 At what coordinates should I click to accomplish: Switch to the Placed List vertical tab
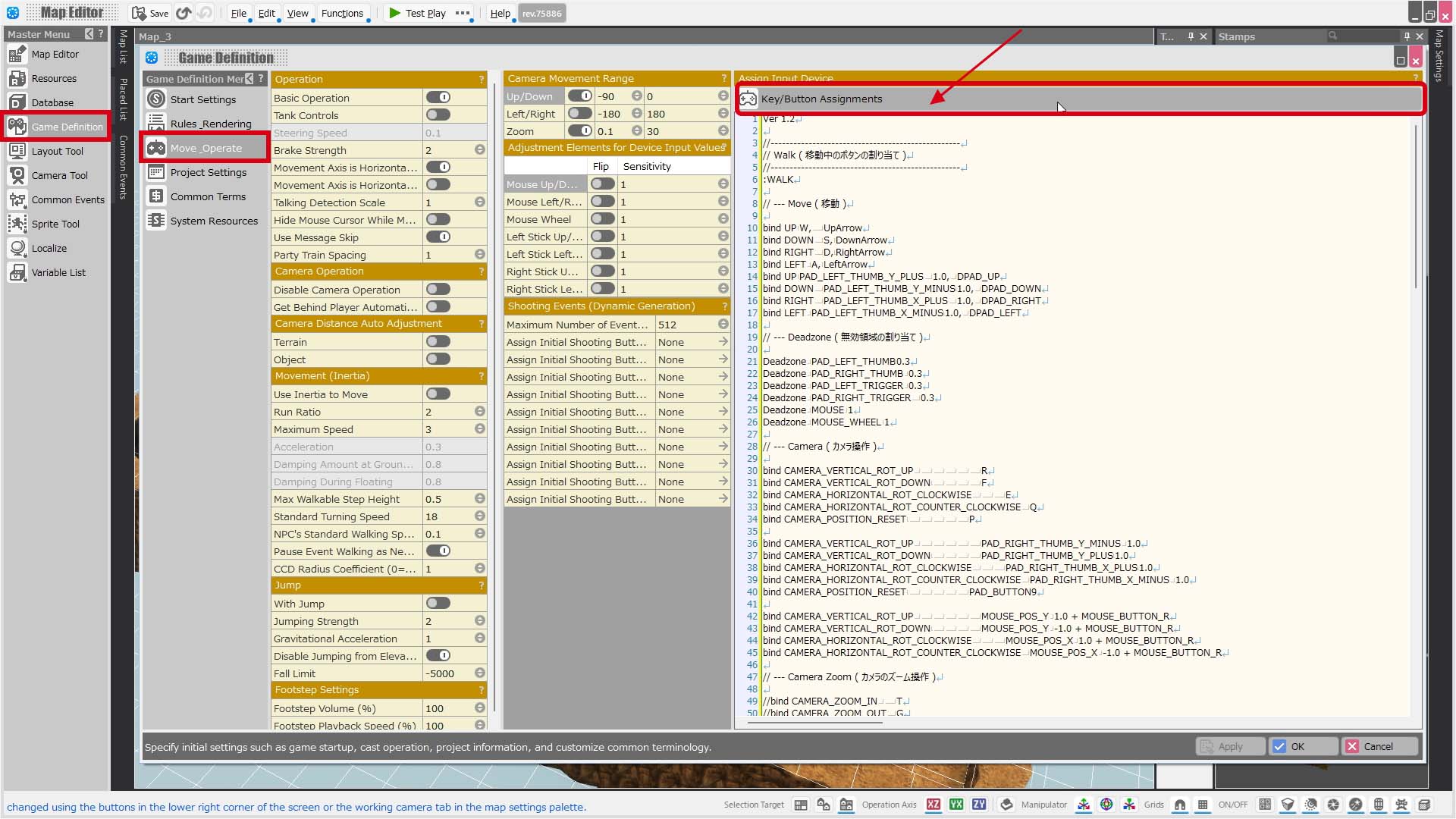click(x=123, y=99)
